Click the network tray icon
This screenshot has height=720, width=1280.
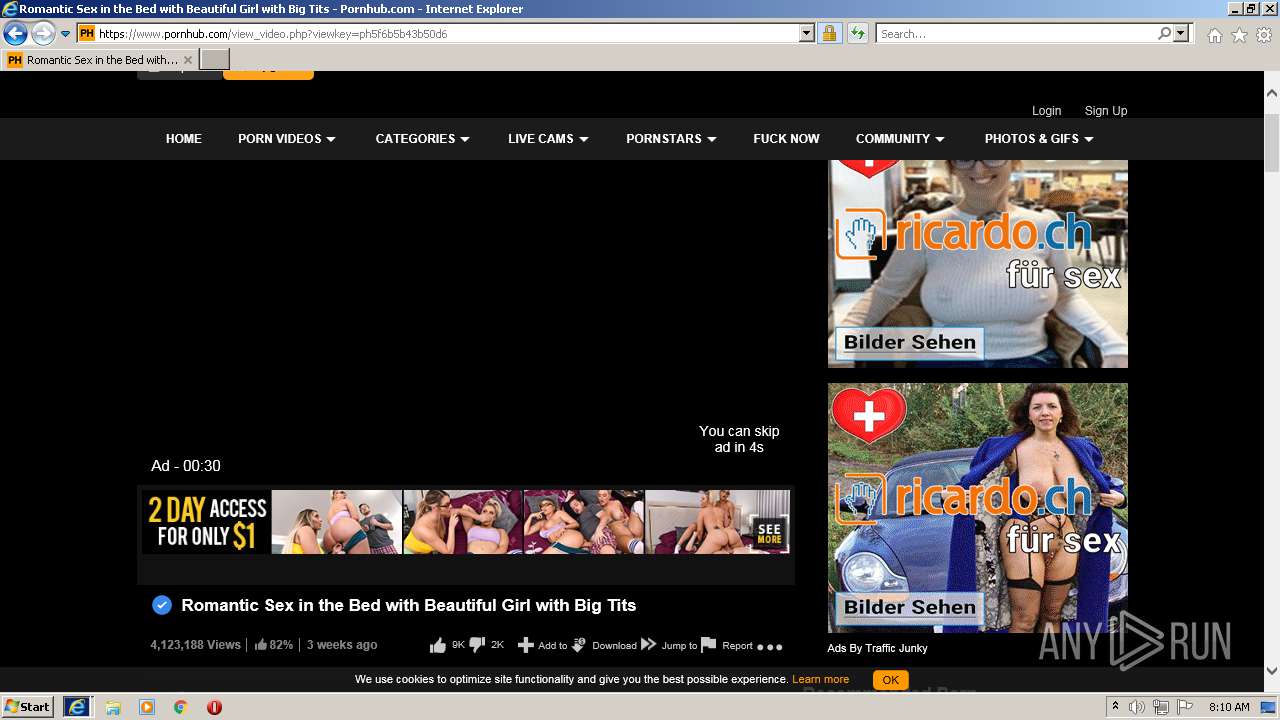(1161, 707)
